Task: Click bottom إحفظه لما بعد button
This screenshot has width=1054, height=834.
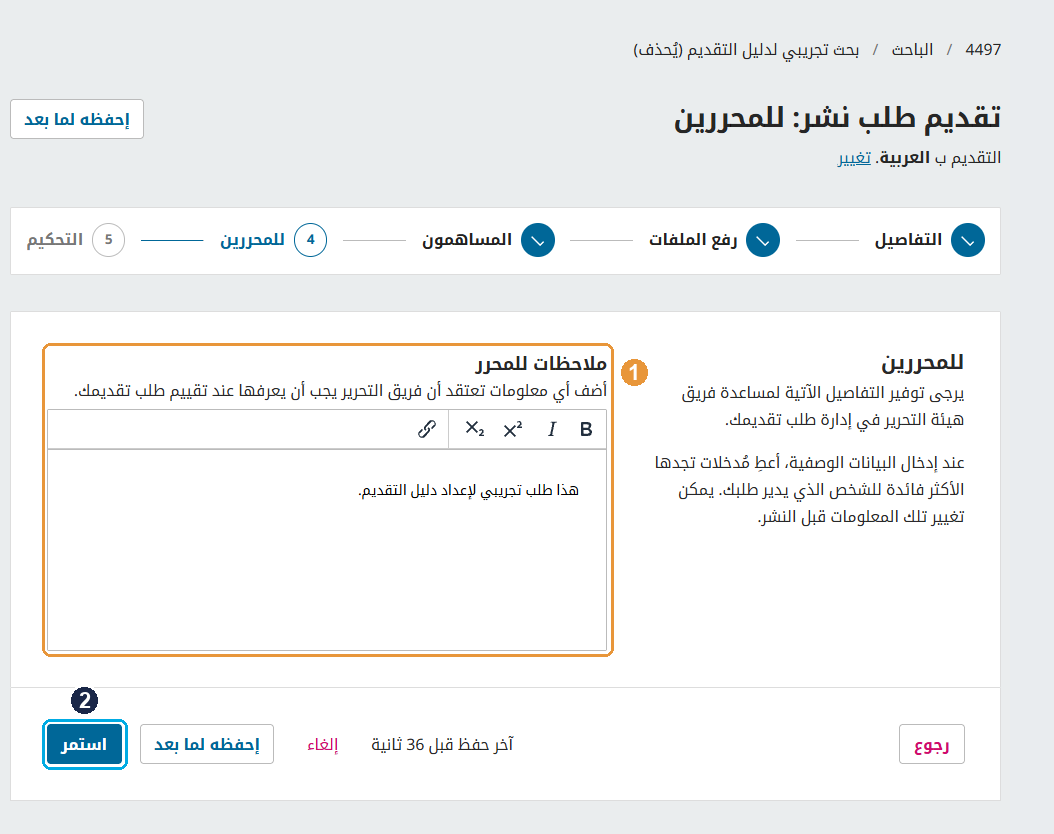Action: (207, 744)
